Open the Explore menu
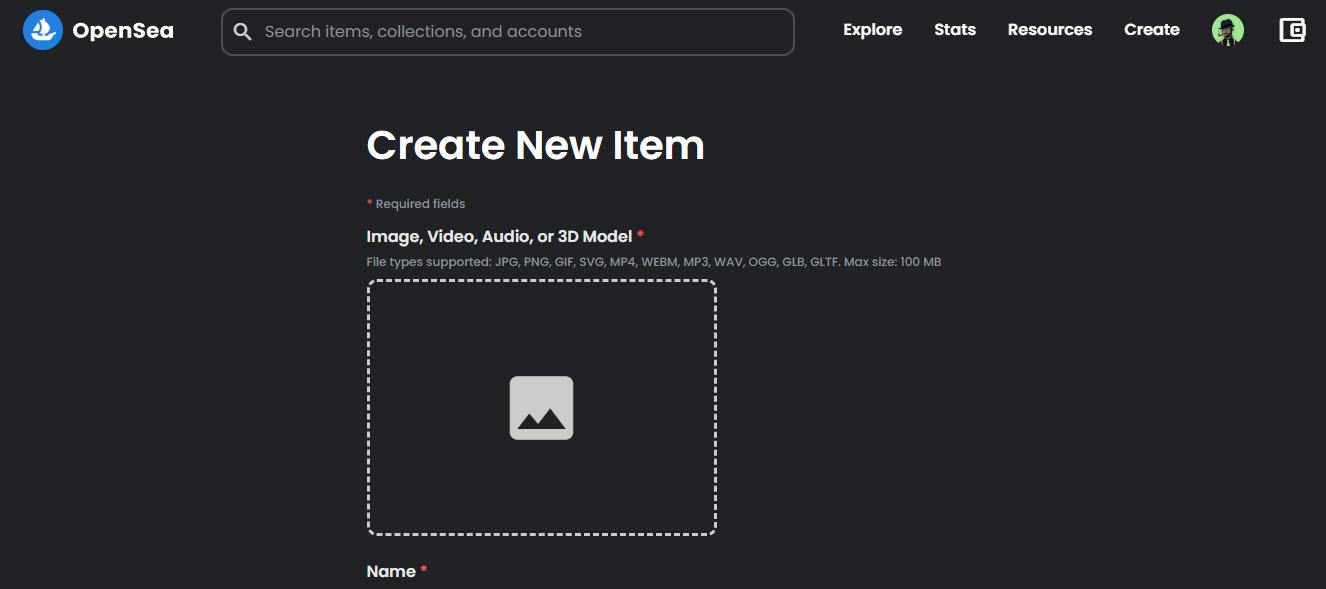The width and height of the screenshot is (1326, 589). coord(872,30)
